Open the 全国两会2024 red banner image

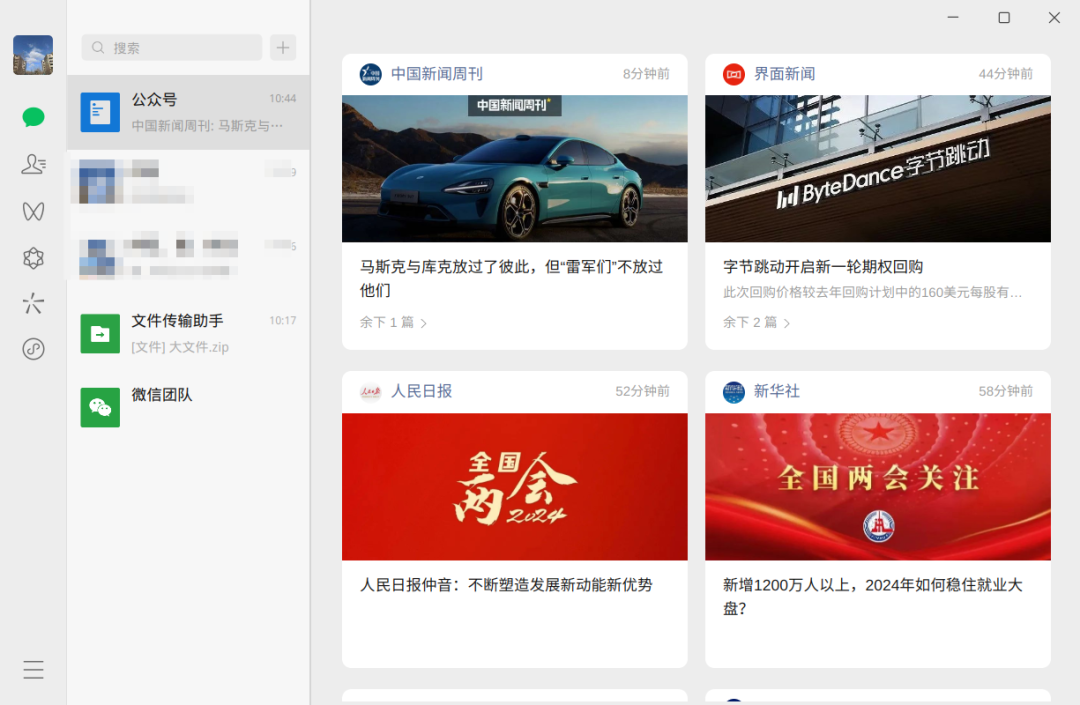click(515, 487)
